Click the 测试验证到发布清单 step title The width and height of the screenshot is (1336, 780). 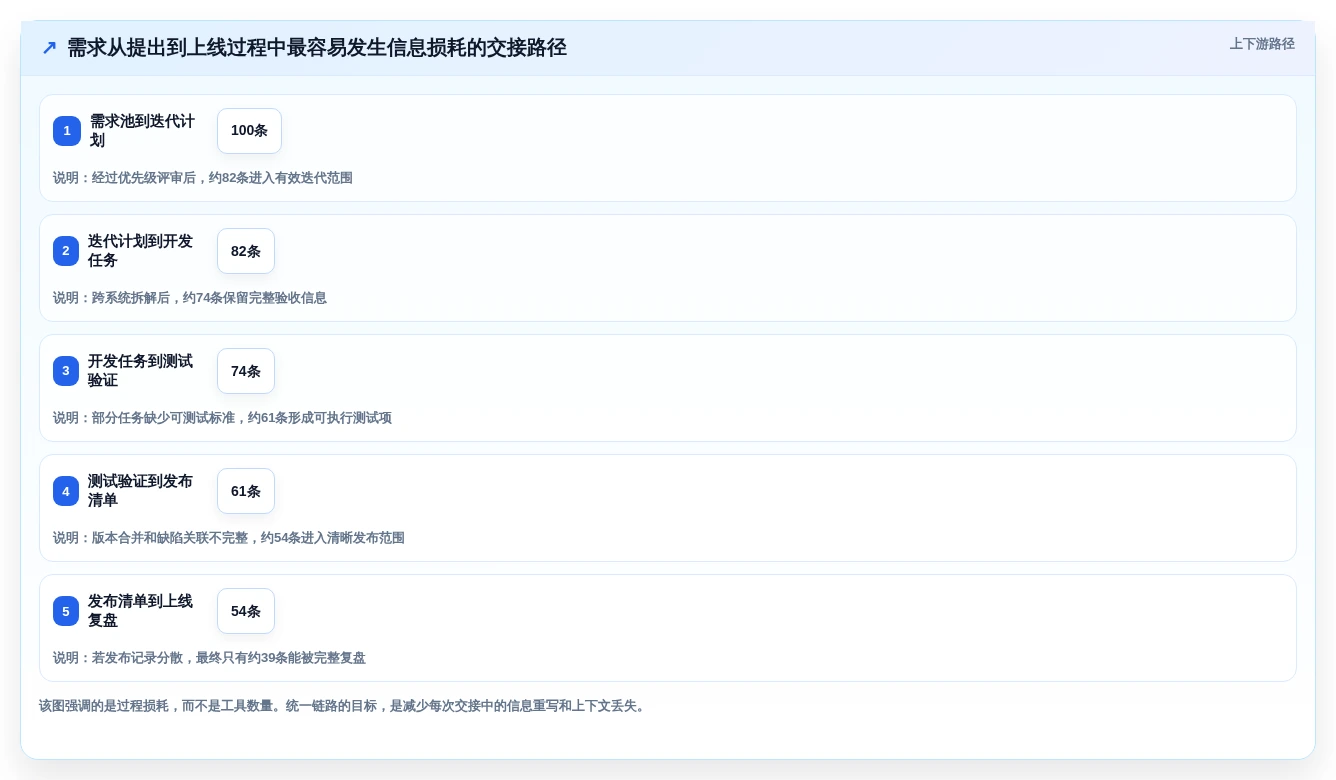(x=141, y=491)
